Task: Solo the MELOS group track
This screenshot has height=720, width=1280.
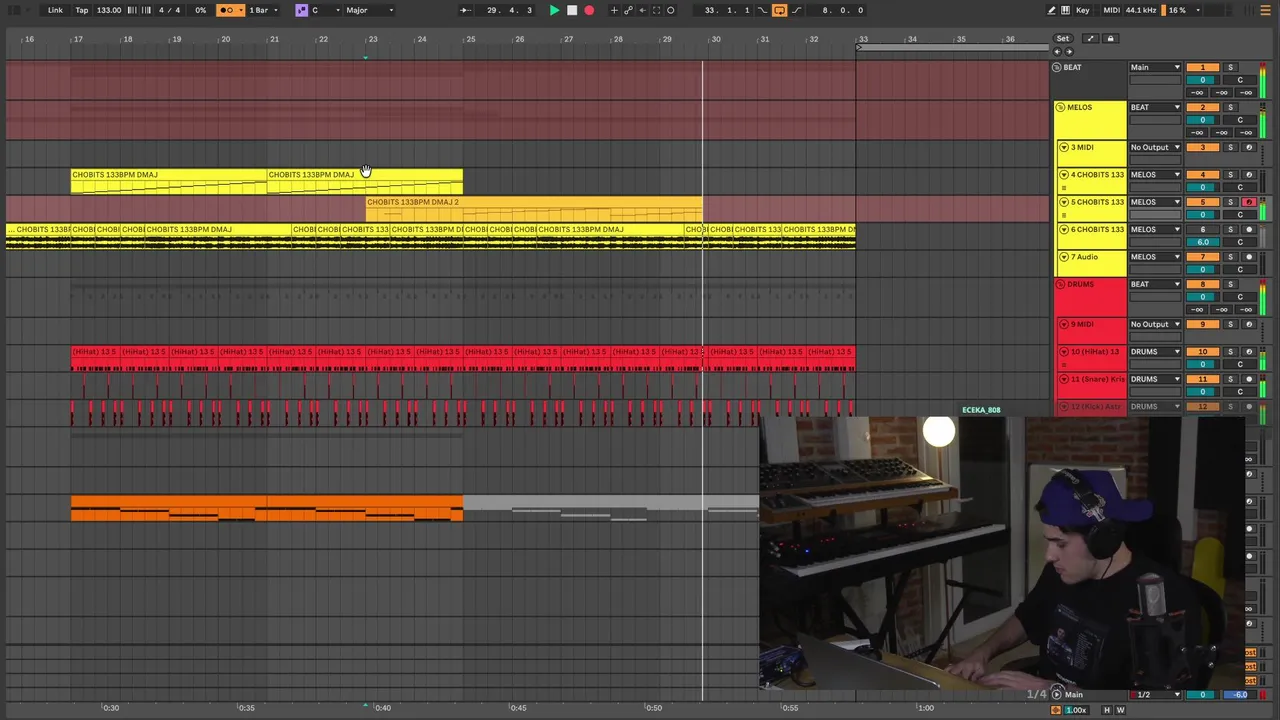Action: [1231, 107]
